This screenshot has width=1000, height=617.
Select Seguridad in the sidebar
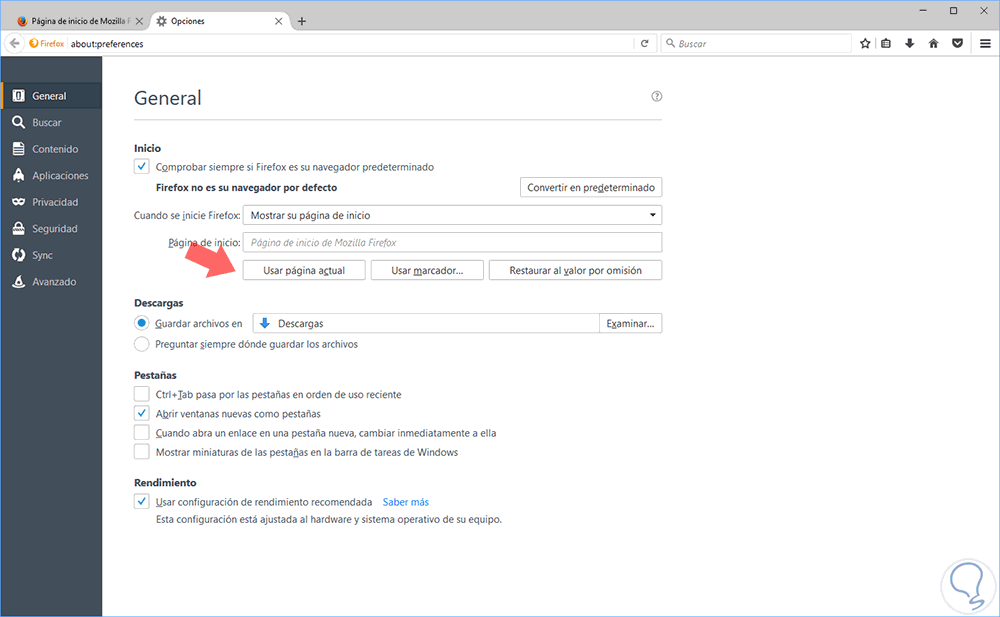click(51, 228)
